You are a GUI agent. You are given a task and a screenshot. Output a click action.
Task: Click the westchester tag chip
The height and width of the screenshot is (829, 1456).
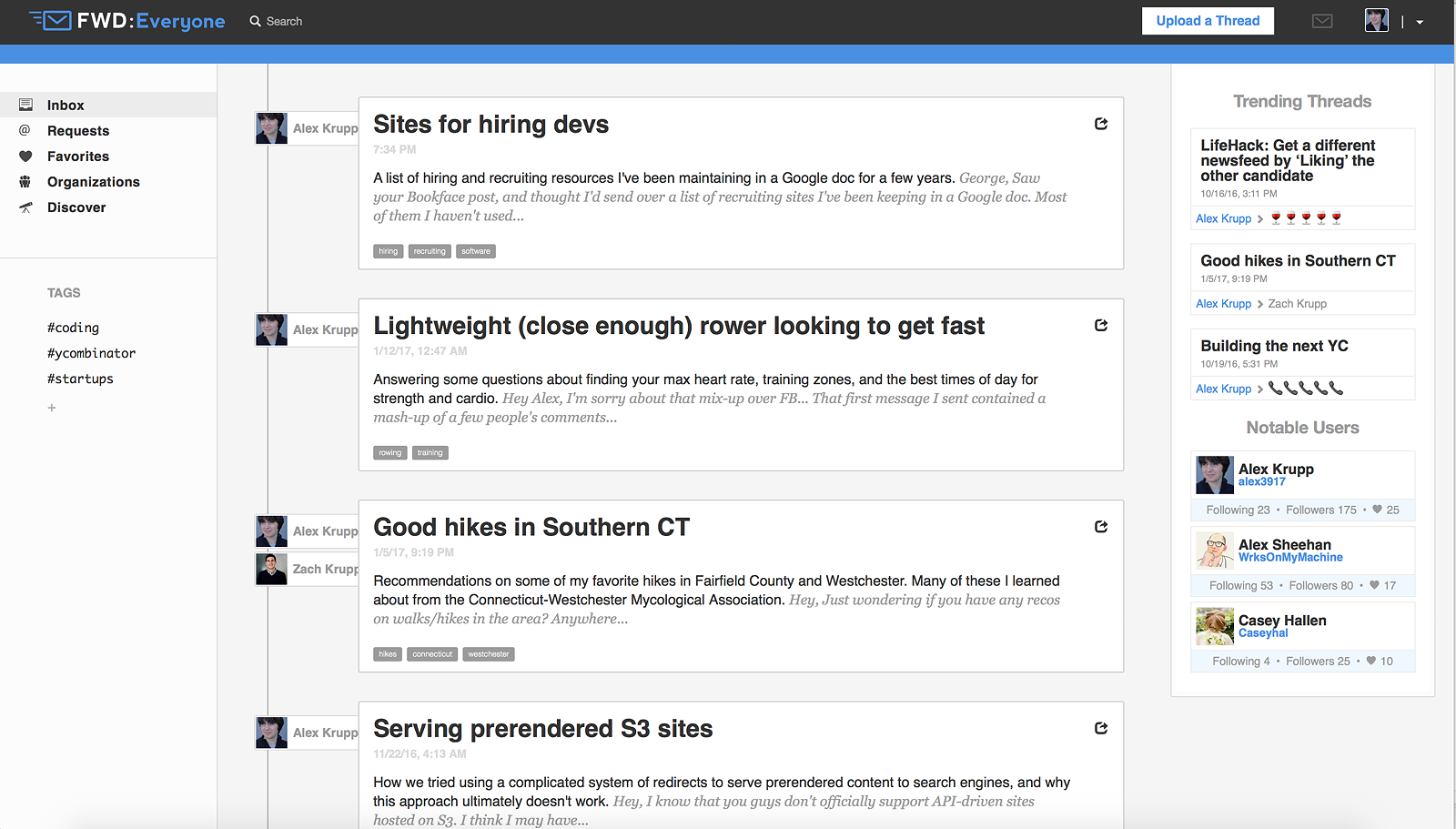[x=489, y=654]
